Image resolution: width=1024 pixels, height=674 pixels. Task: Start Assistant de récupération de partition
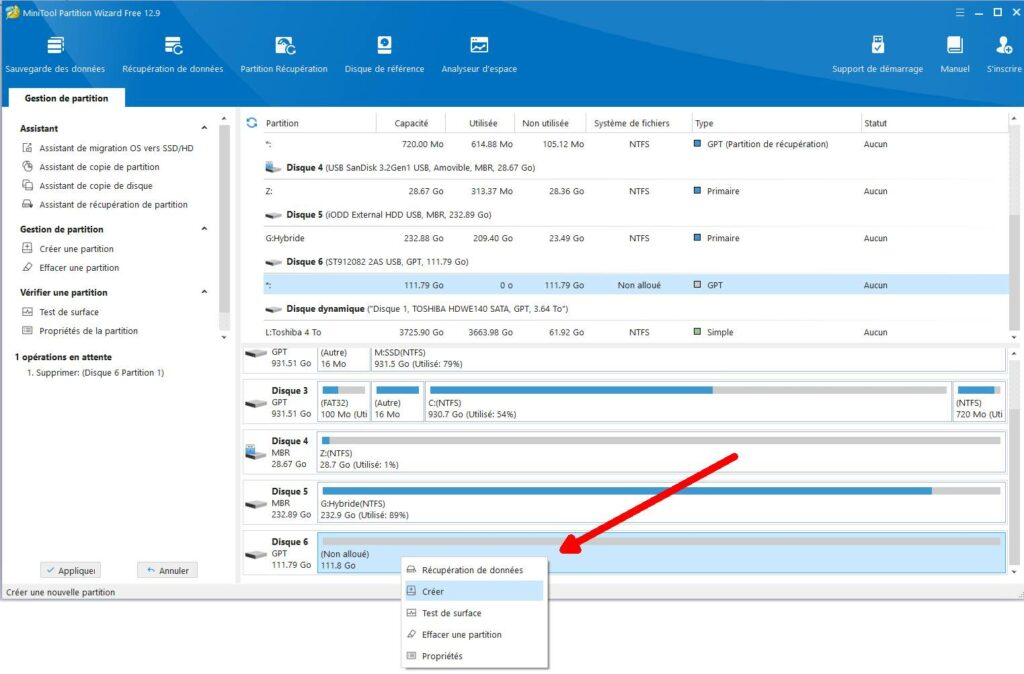click(x=105, y=205)
